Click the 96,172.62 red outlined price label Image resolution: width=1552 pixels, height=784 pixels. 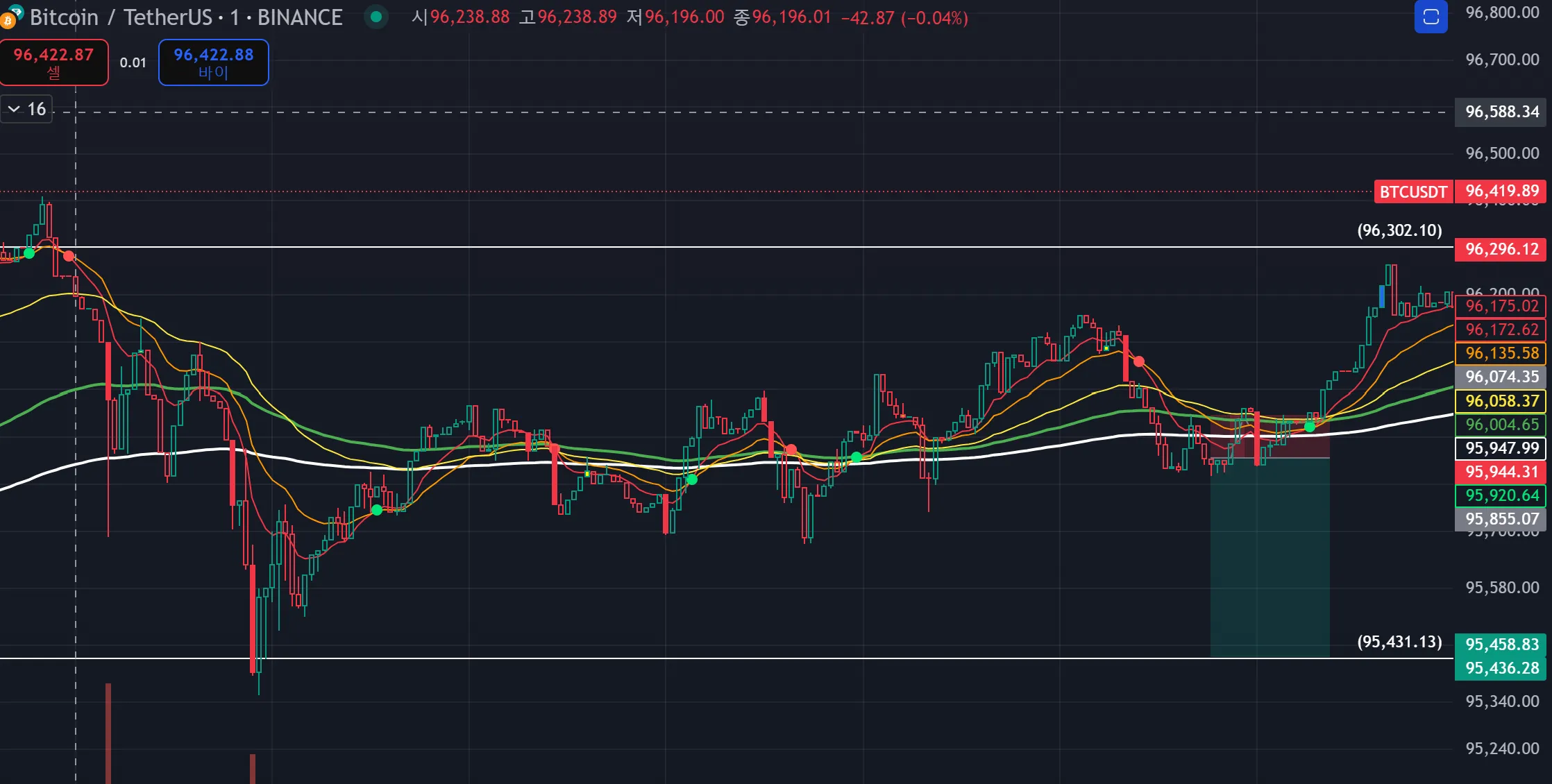pos(1501,330)
